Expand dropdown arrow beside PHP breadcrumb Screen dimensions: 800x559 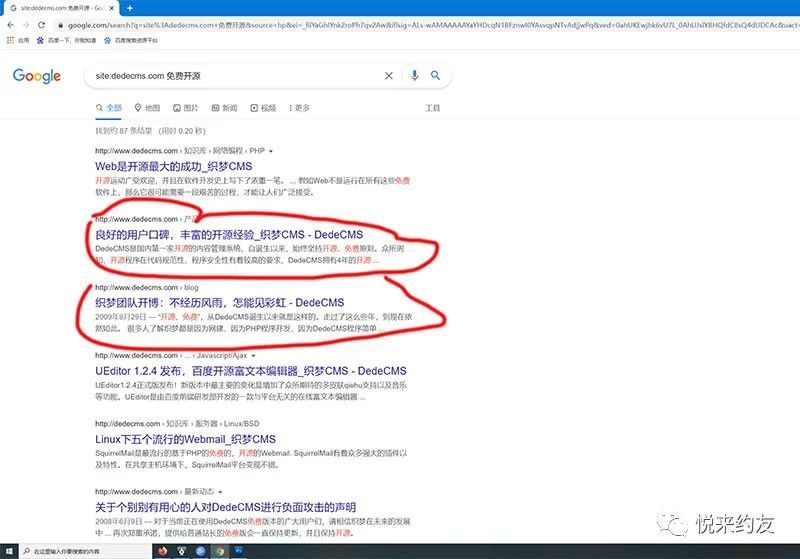[270, 151]
